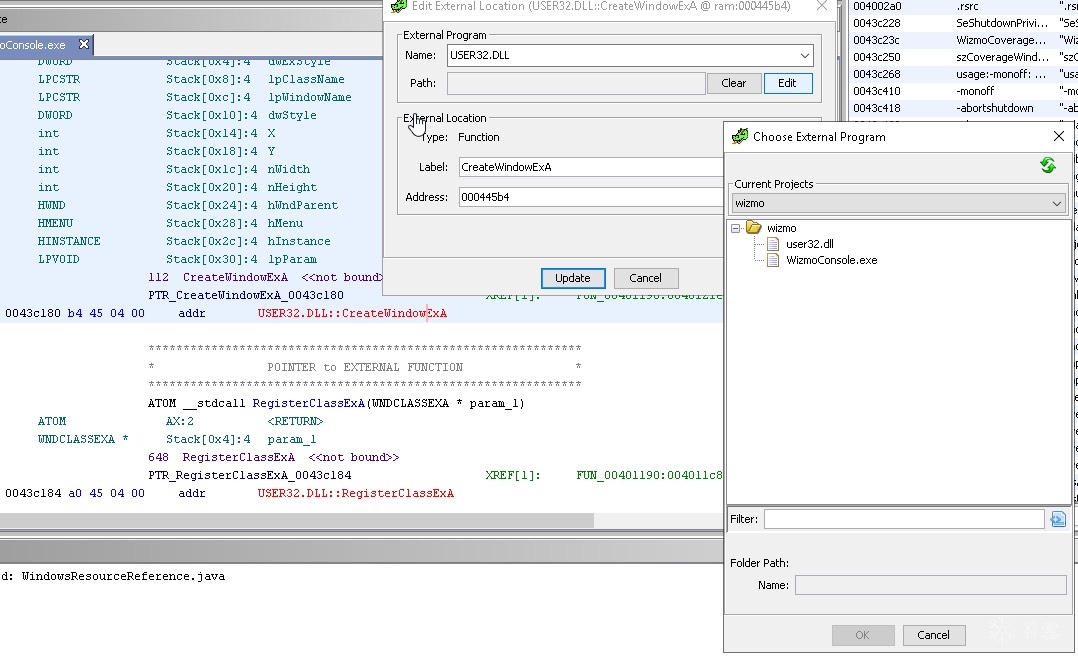Image resolution: width=1078 pixels, height=661 pixels.
Task: Click address 0043c184 in listing
Action: pyautogui.click(x=32, y=493)
